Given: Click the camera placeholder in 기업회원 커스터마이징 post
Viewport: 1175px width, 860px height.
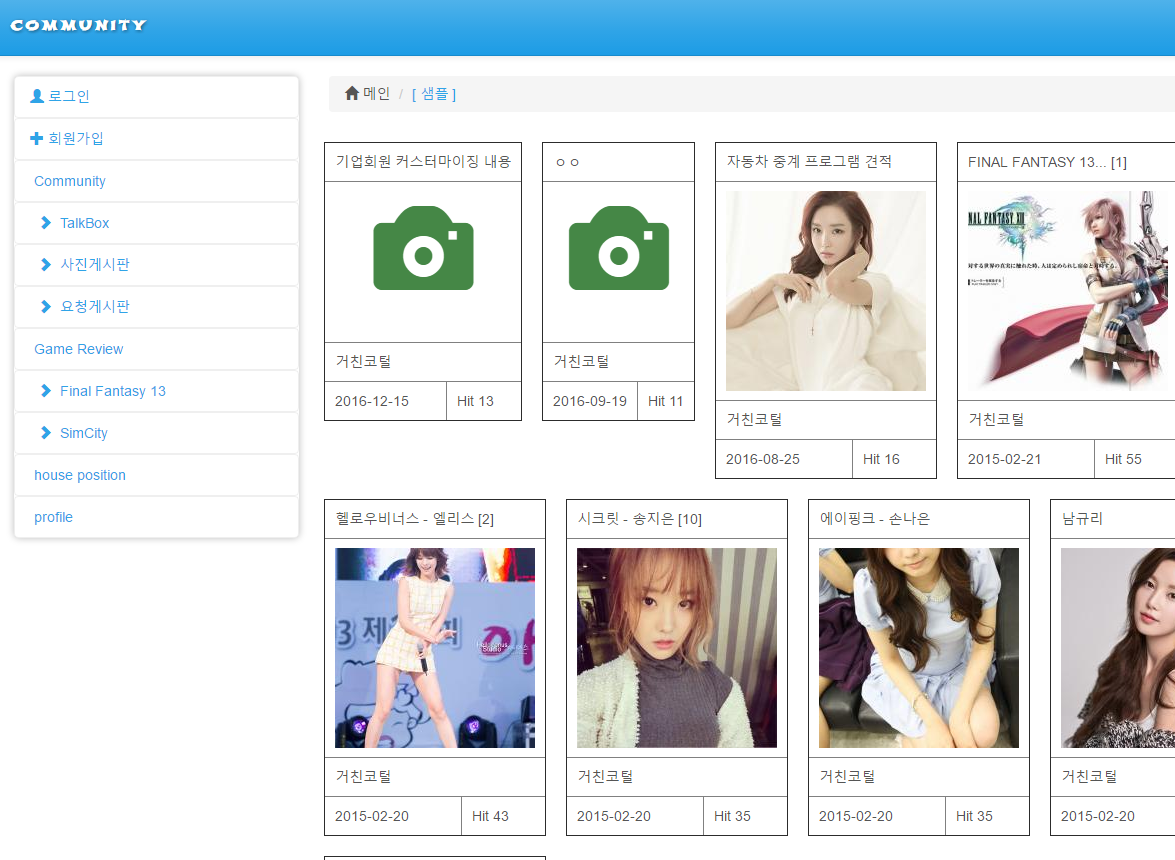Looking at the screenshot, I should pyautogui.click(x=423, y=248).
